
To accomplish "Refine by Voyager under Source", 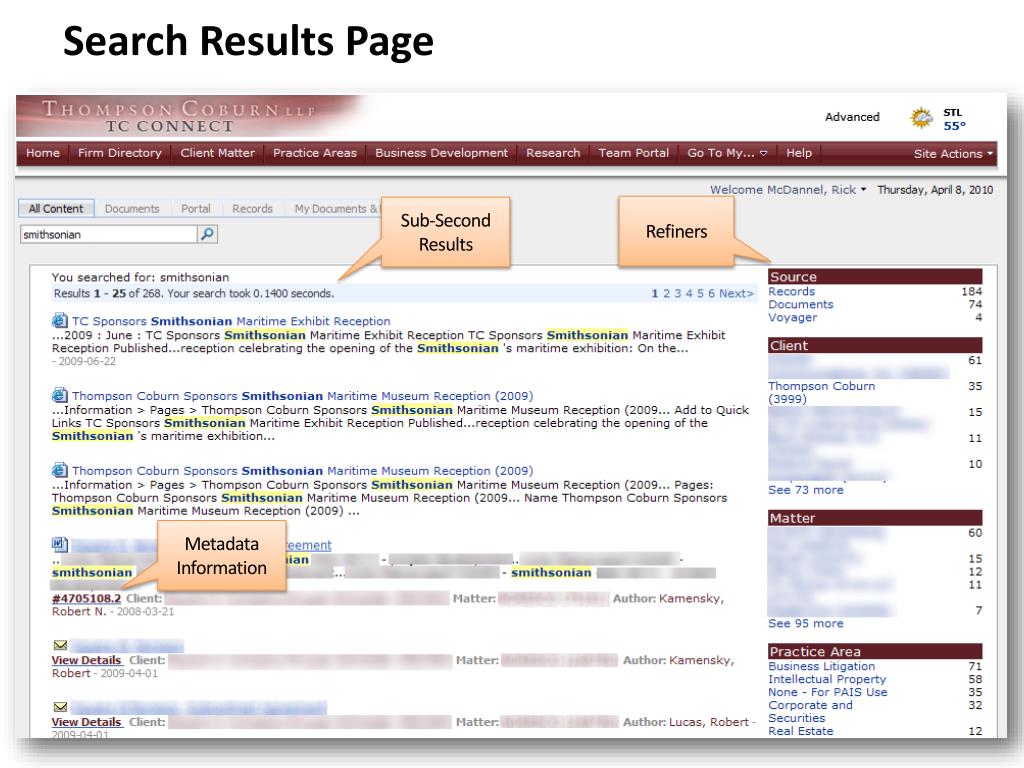I will (793, 317).
